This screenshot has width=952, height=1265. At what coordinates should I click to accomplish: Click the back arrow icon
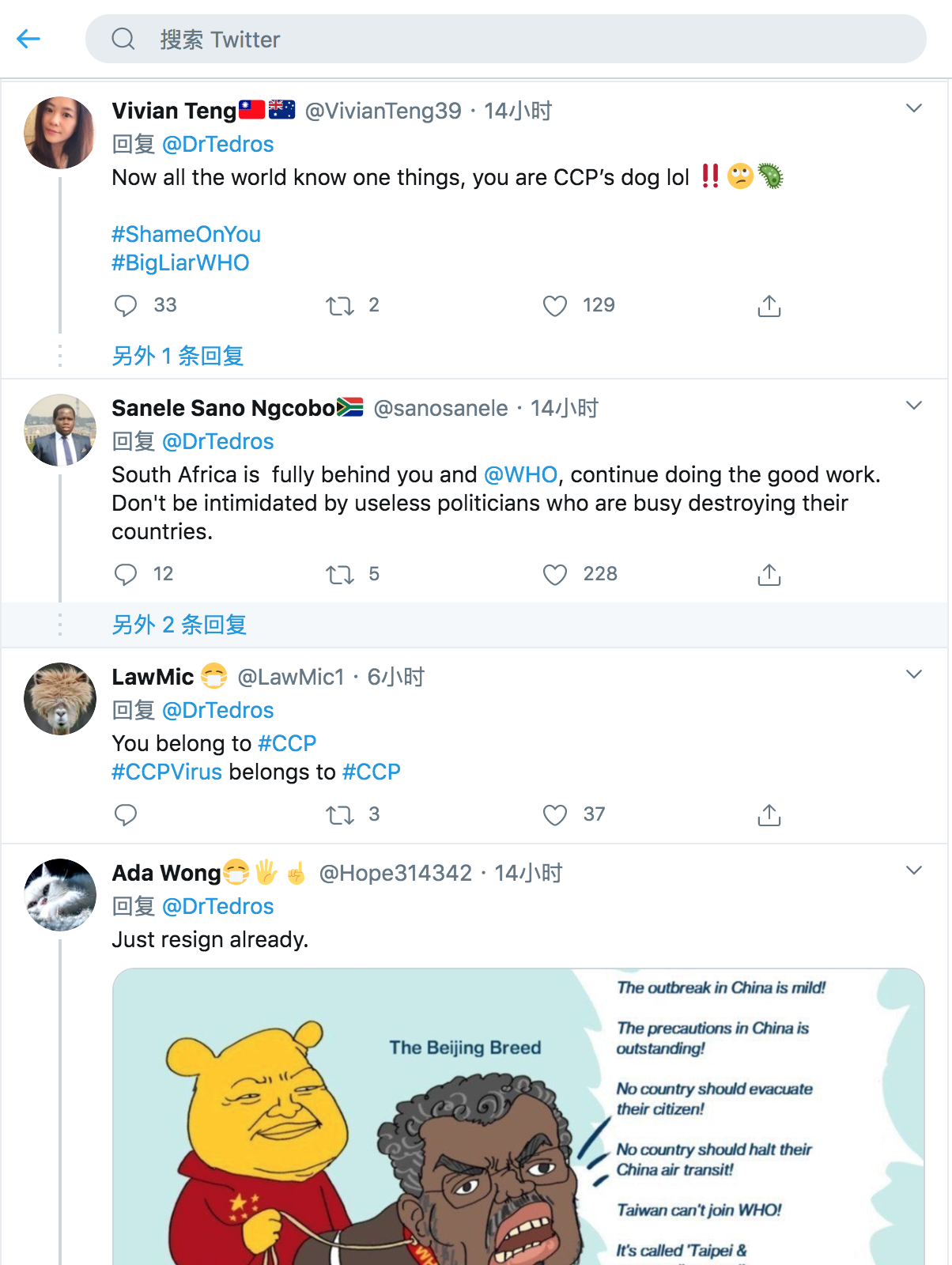coord(28,39)
